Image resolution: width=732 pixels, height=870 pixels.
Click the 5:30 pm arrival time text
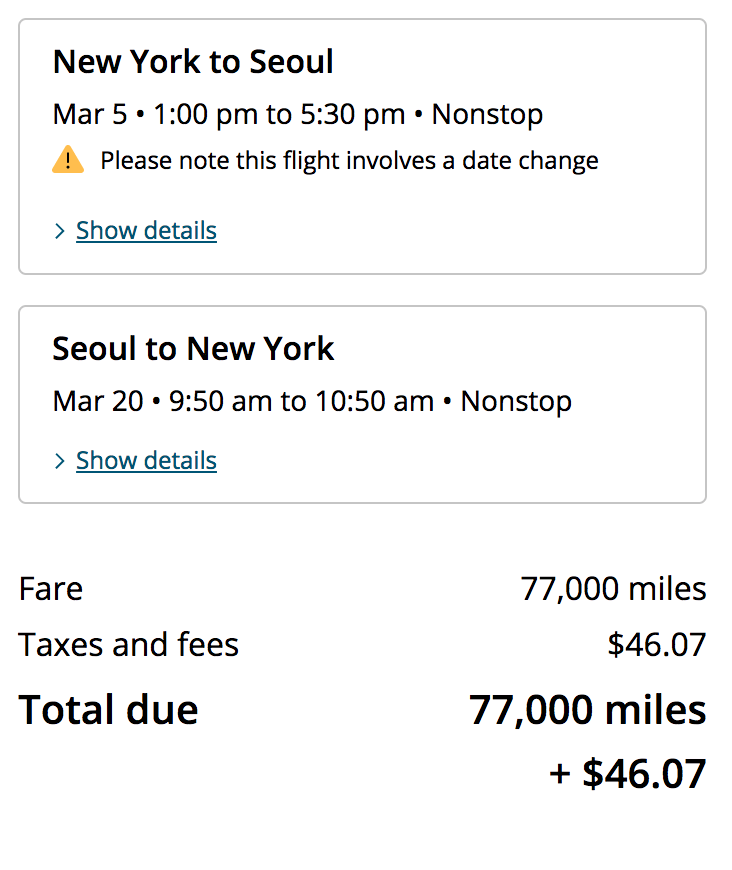pyautogui.click(x=353, y=115)
